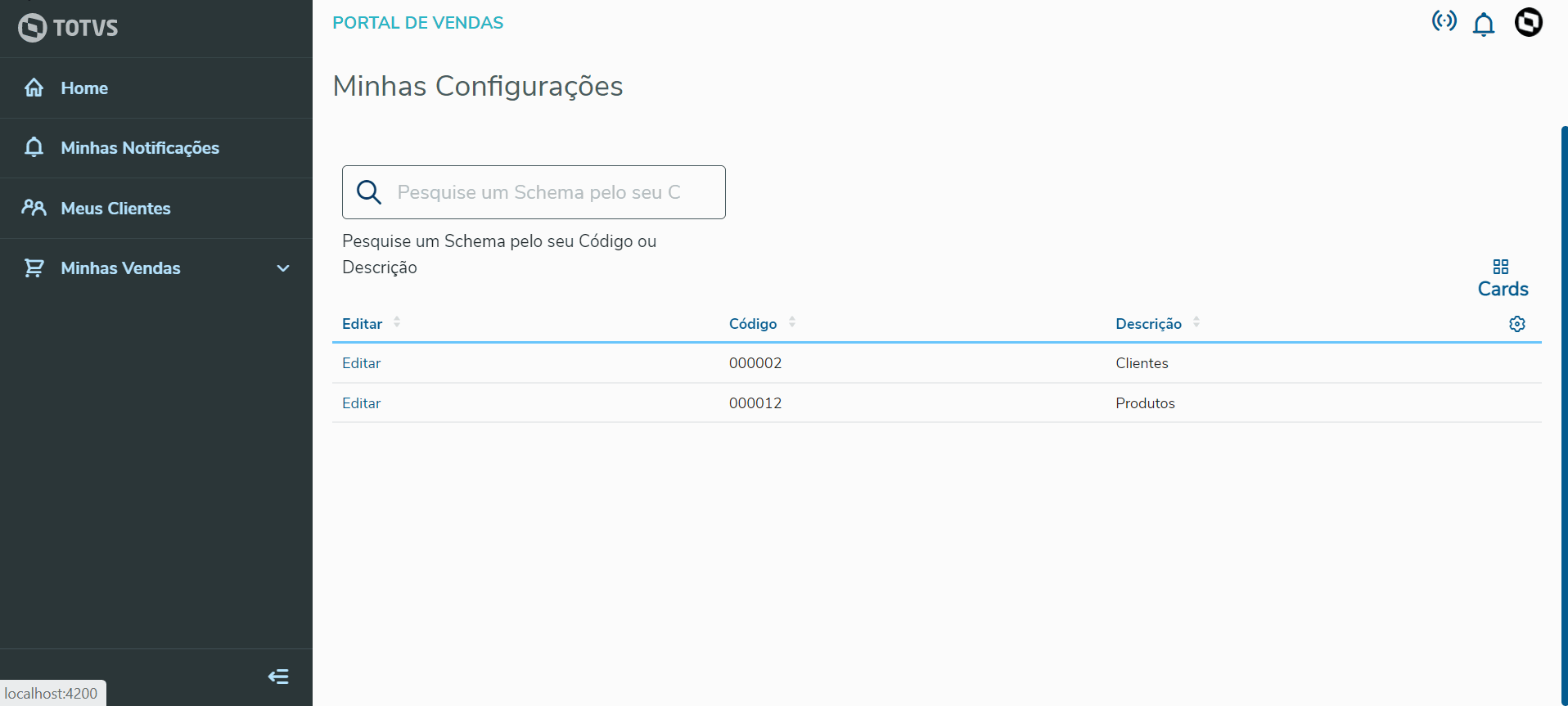Open Minhas Notificações menu item
1568x706 pixels.
pos(140,148)
